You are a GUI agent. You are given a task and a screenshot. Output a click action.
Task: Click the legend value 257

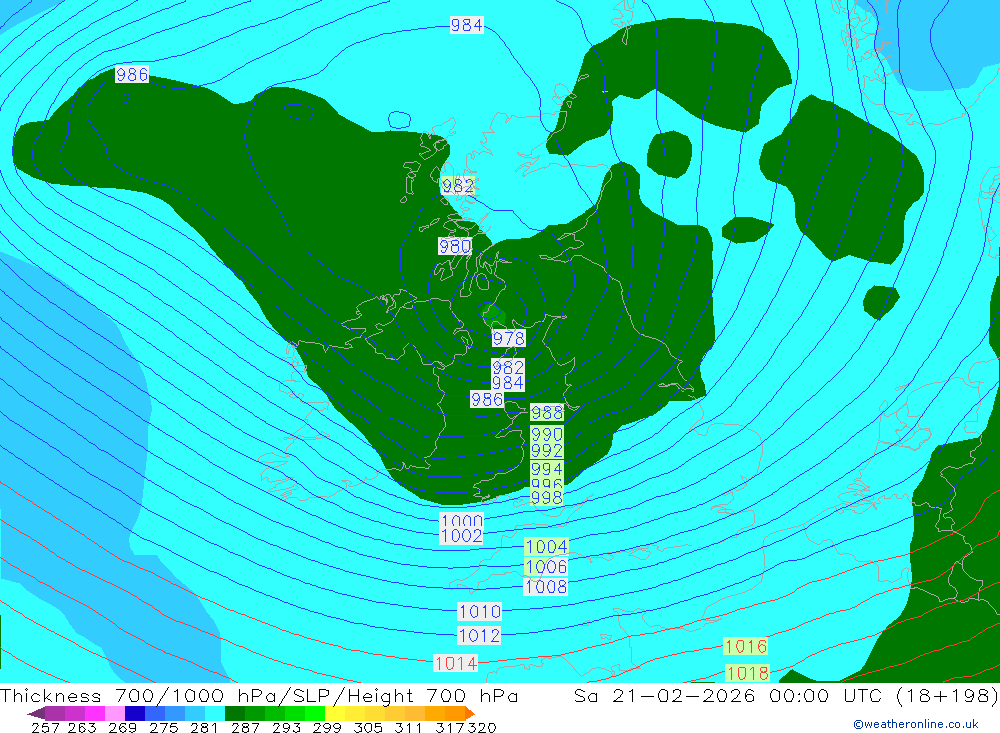45,727
